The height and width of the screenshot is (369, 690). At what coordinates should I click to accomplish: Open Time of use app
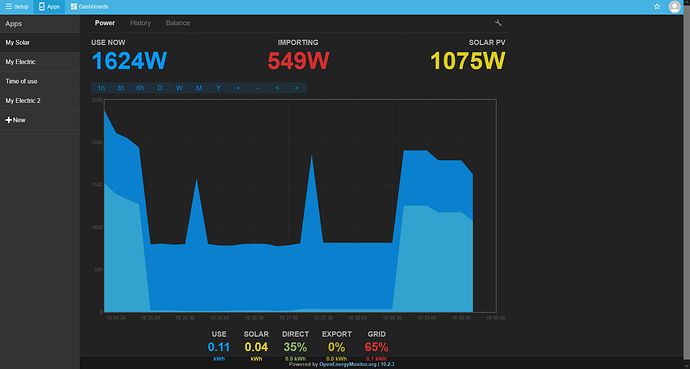click(x=40, y=81)
